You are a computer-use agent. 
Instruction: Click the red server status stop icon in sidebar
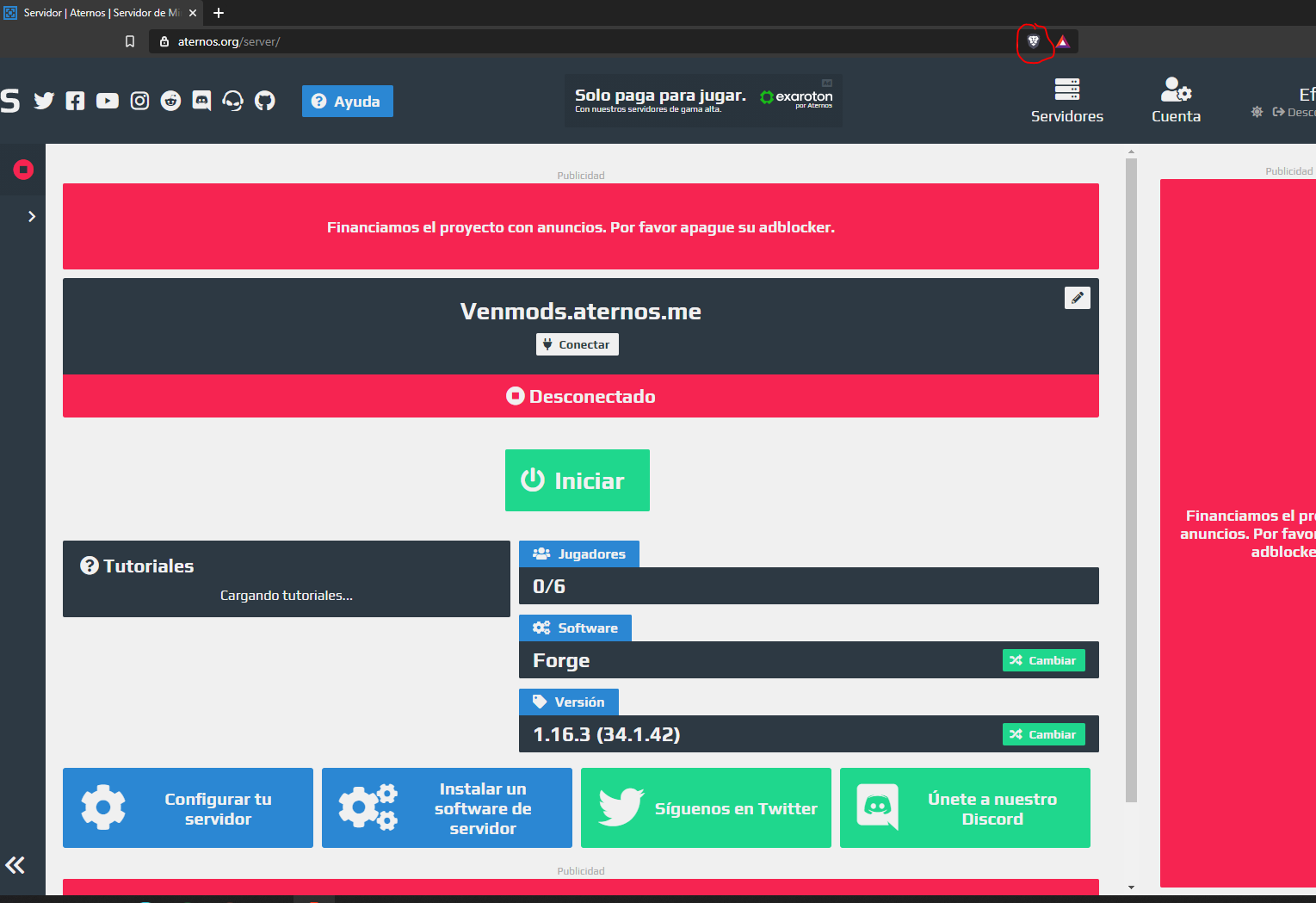pyautogui.click(x=23, y=170)
